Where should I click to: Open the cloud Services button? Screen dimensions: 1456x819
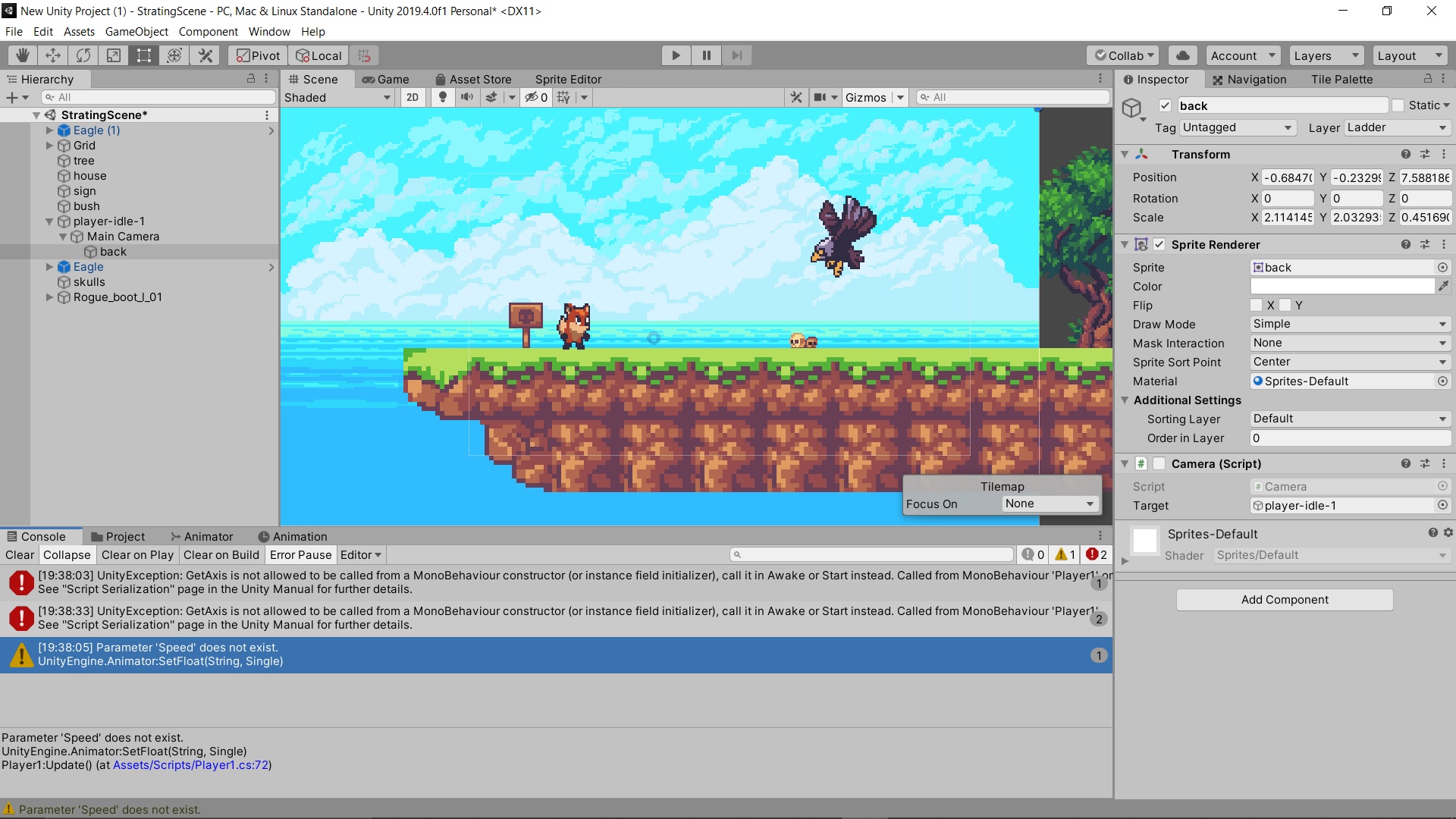click(1182, 55)
